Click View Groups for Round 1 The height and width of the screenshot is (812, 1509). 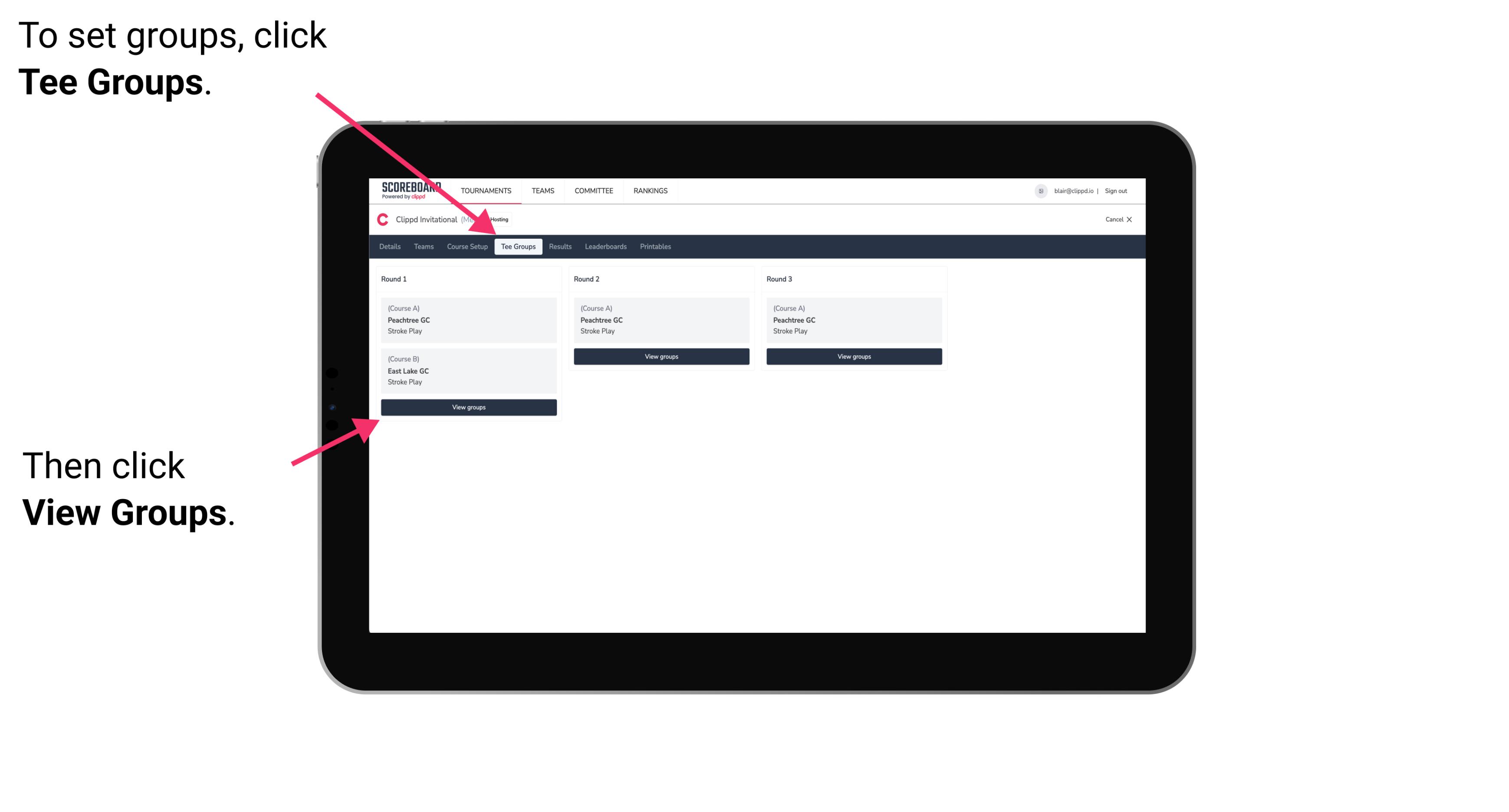(469, 408)
